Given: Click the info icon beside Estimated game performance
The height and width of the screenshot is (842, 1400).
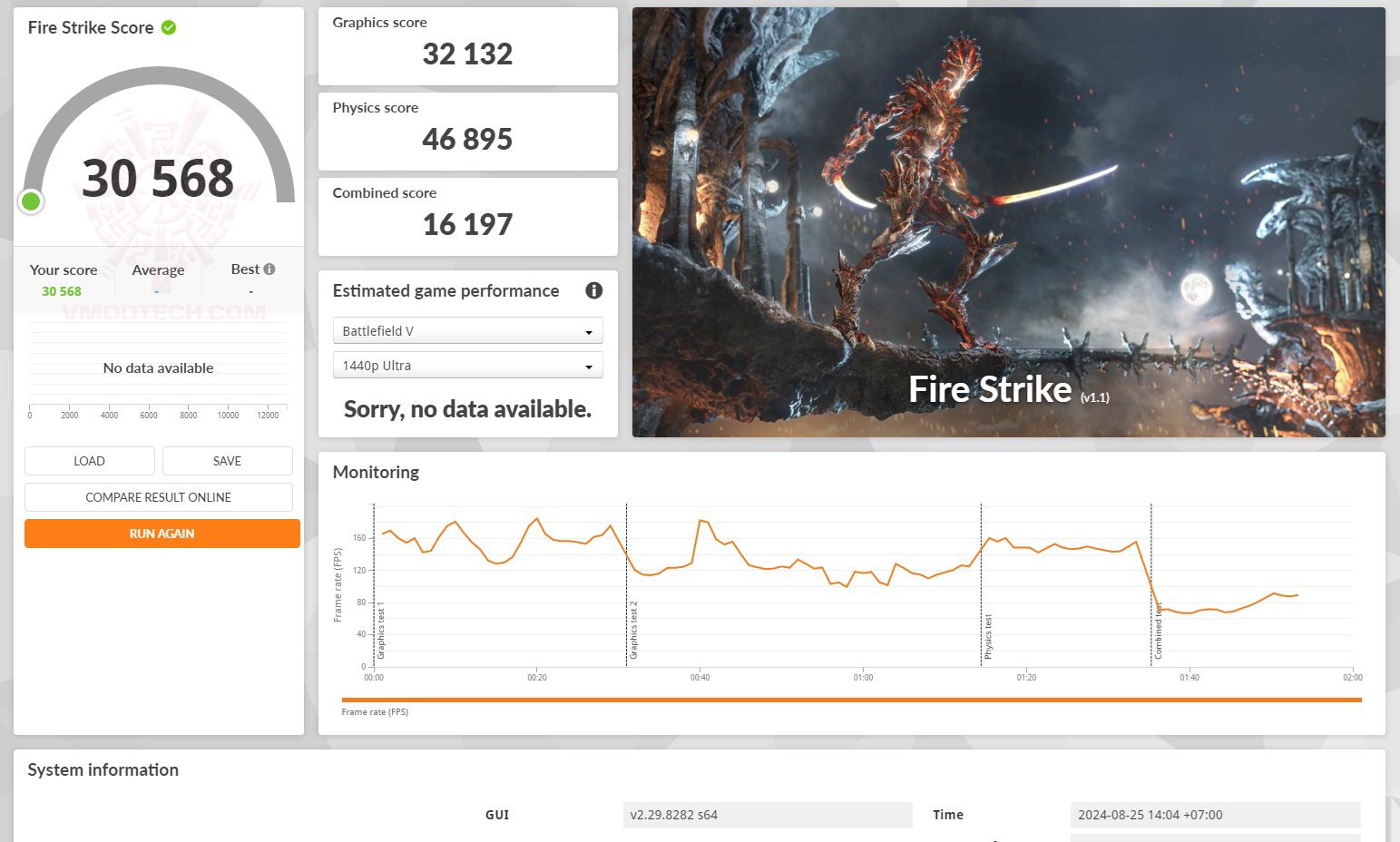Looking at the screenshot, I should coord(594,290).
